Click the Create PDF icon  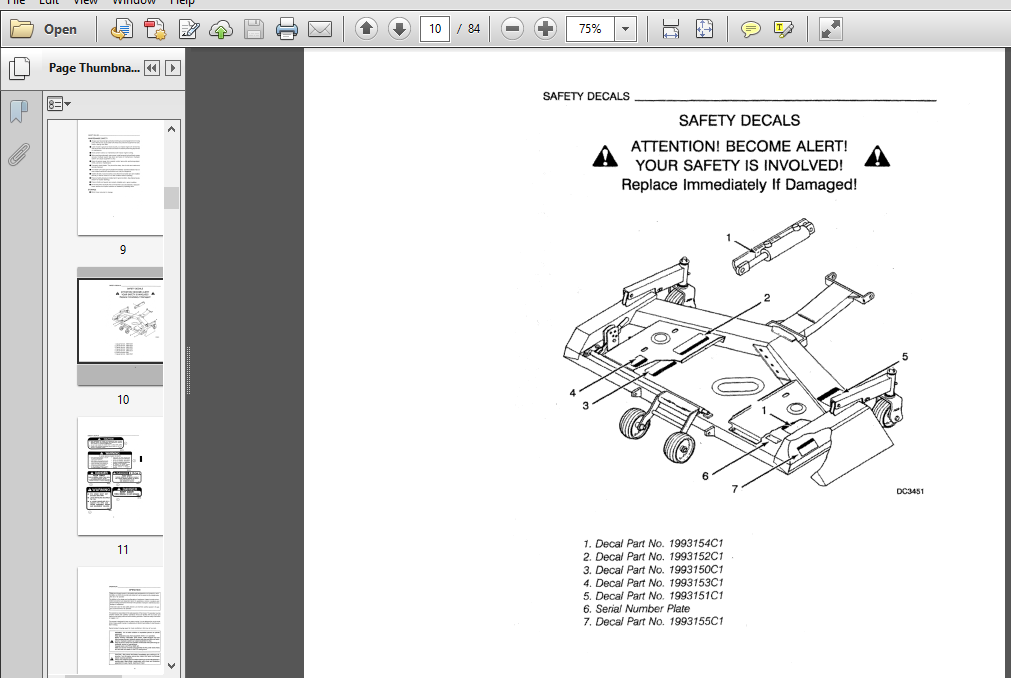pos(155,29)
